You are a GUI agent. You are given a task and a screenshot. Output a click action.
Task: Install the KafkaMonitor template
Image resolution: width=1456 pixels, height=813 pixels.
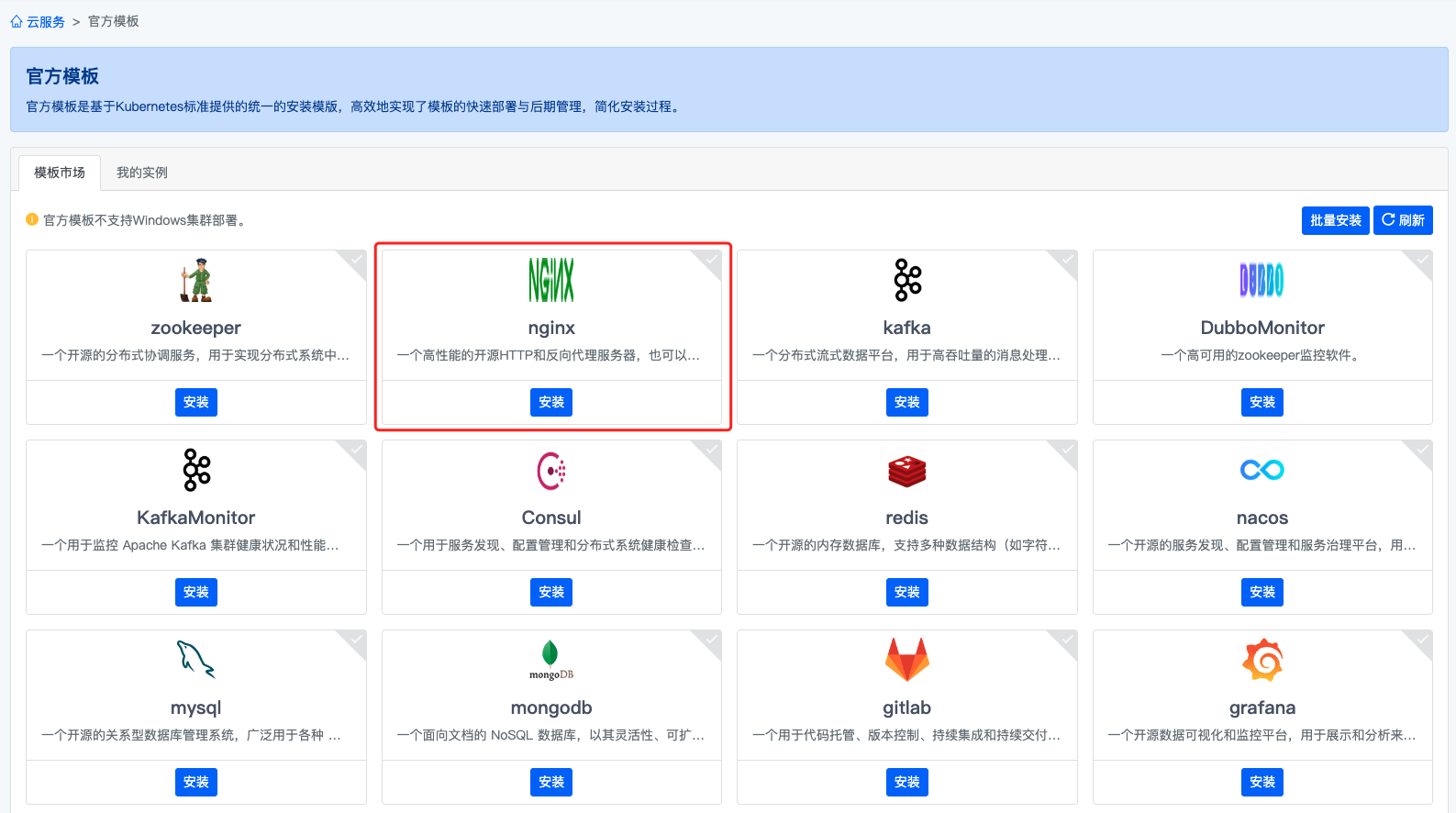(196, 592)
